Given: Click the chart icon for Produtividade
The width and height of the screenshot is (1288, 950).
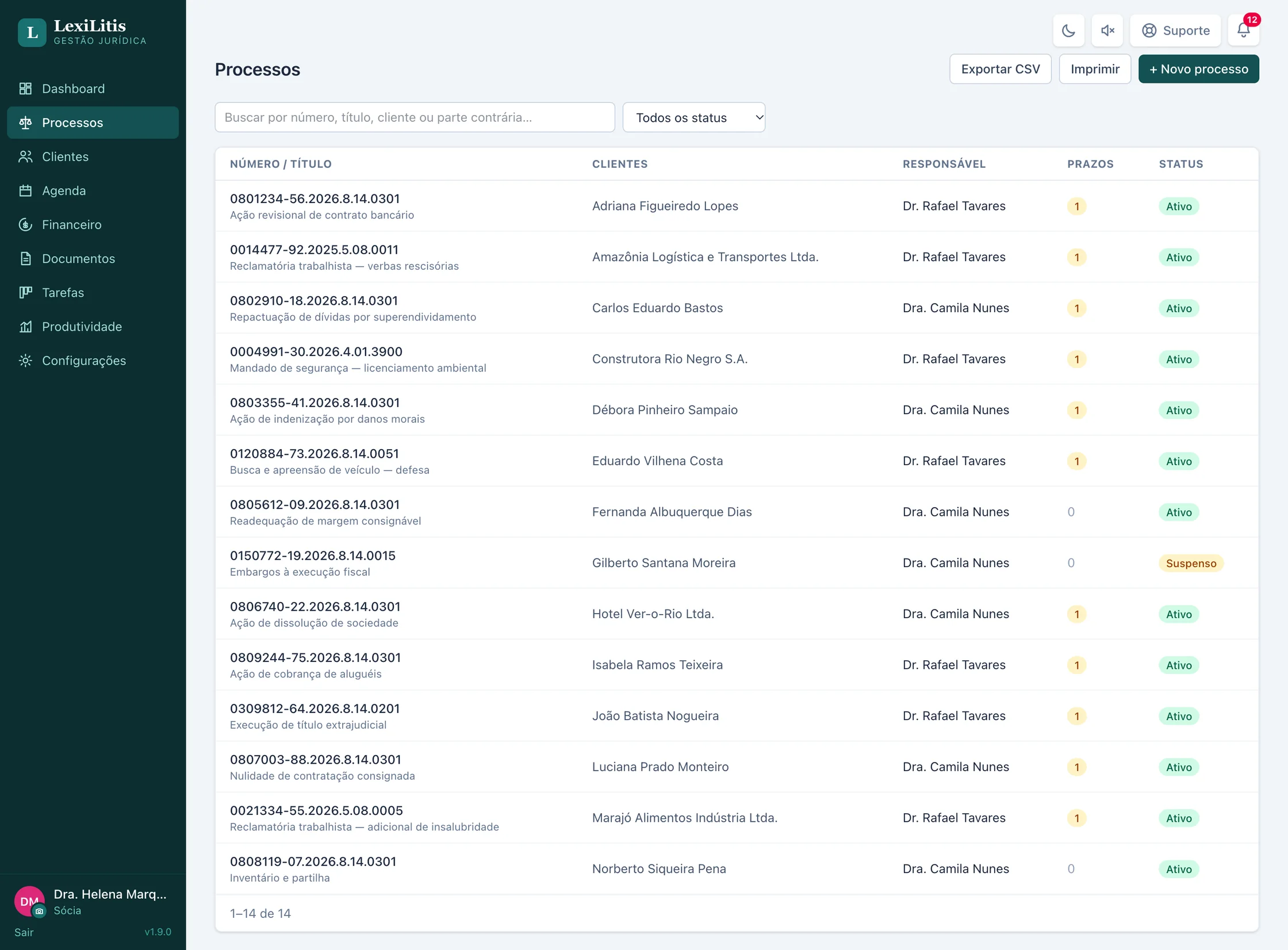Looking at the screenshot, I should coord(25,326).
